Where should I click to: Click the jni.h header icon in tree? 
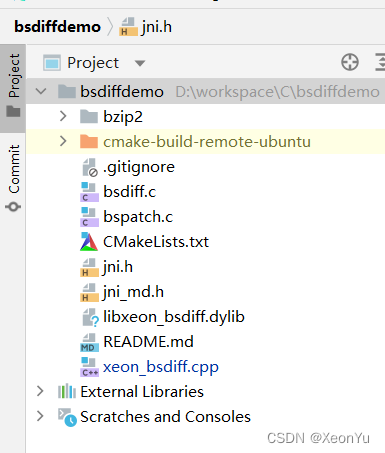pyautogui.click(x=89, y=267)
